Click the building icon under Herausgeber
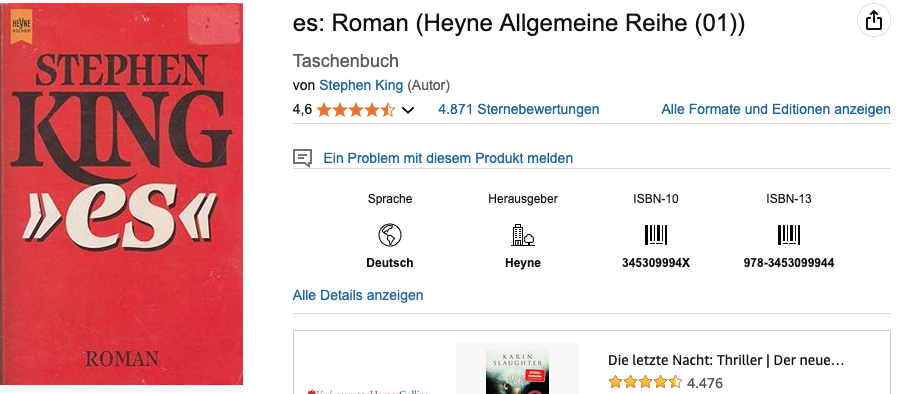Screen dimensions: 905x394 tap(523, 235)
